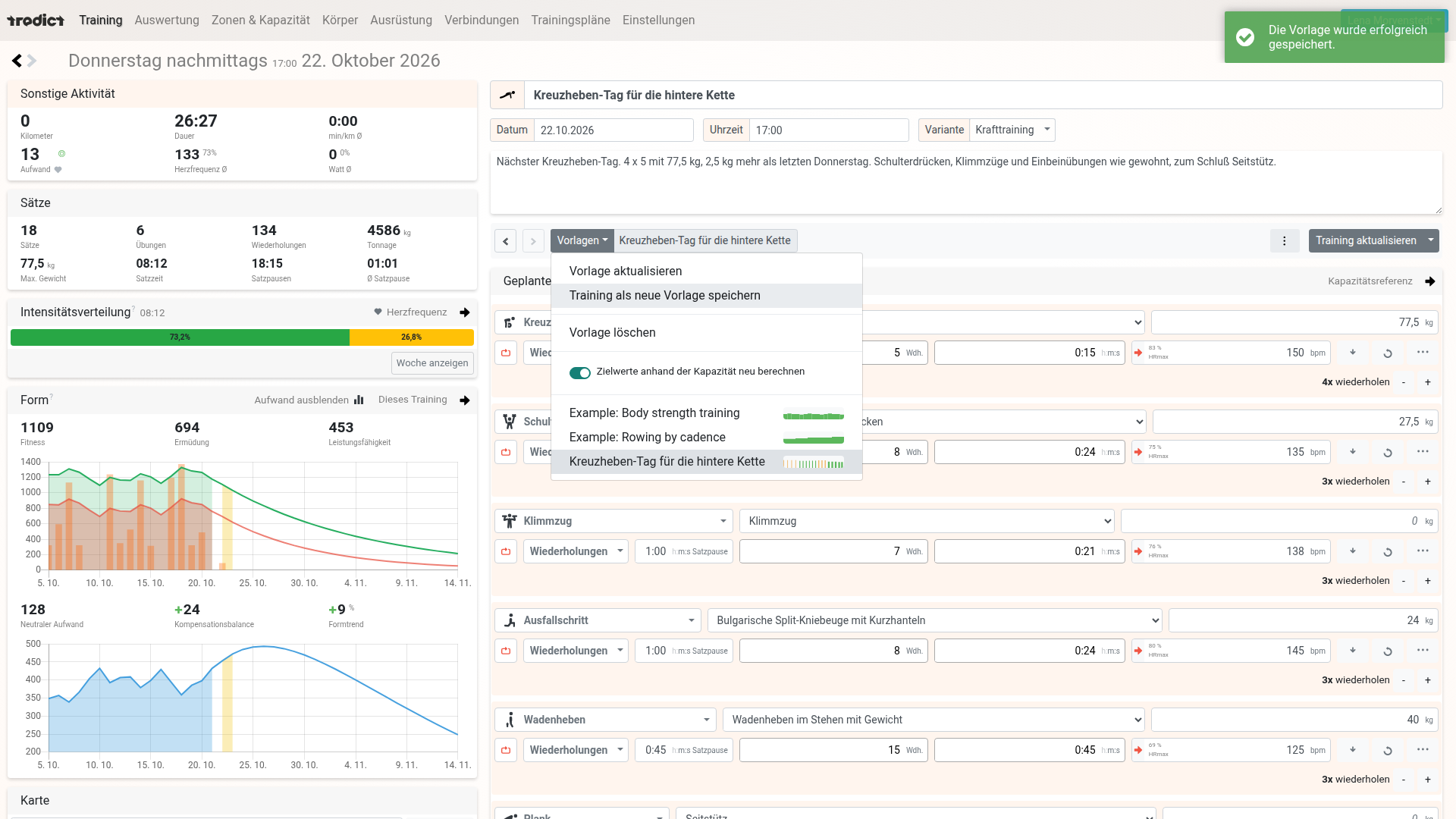Click the Woche anzeigen button

coord(432,363)
